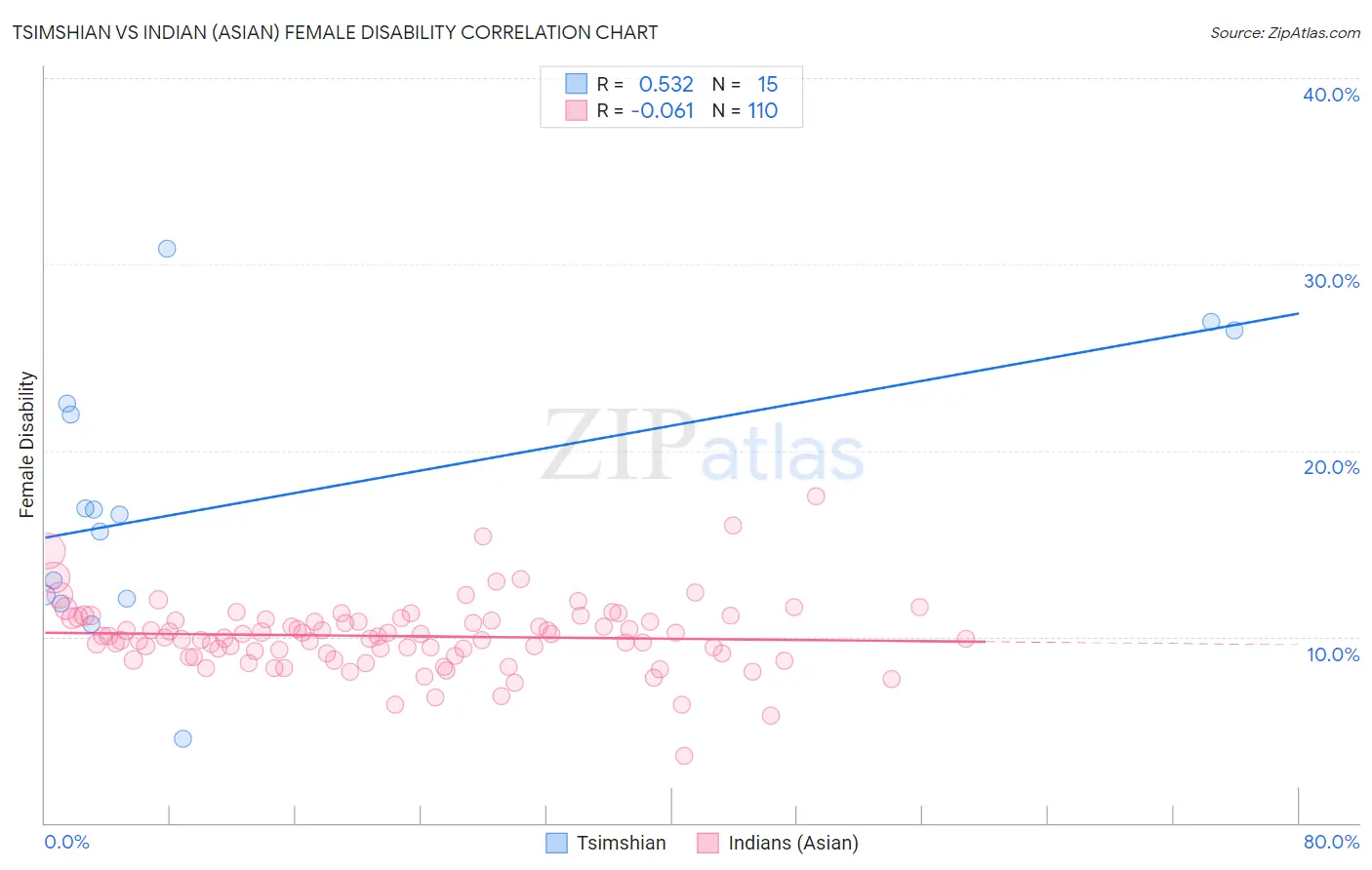Click the Indians (Asian) pink legend swatch at bottom
This screenshot has height=870, width=1372.
[707, 843]
